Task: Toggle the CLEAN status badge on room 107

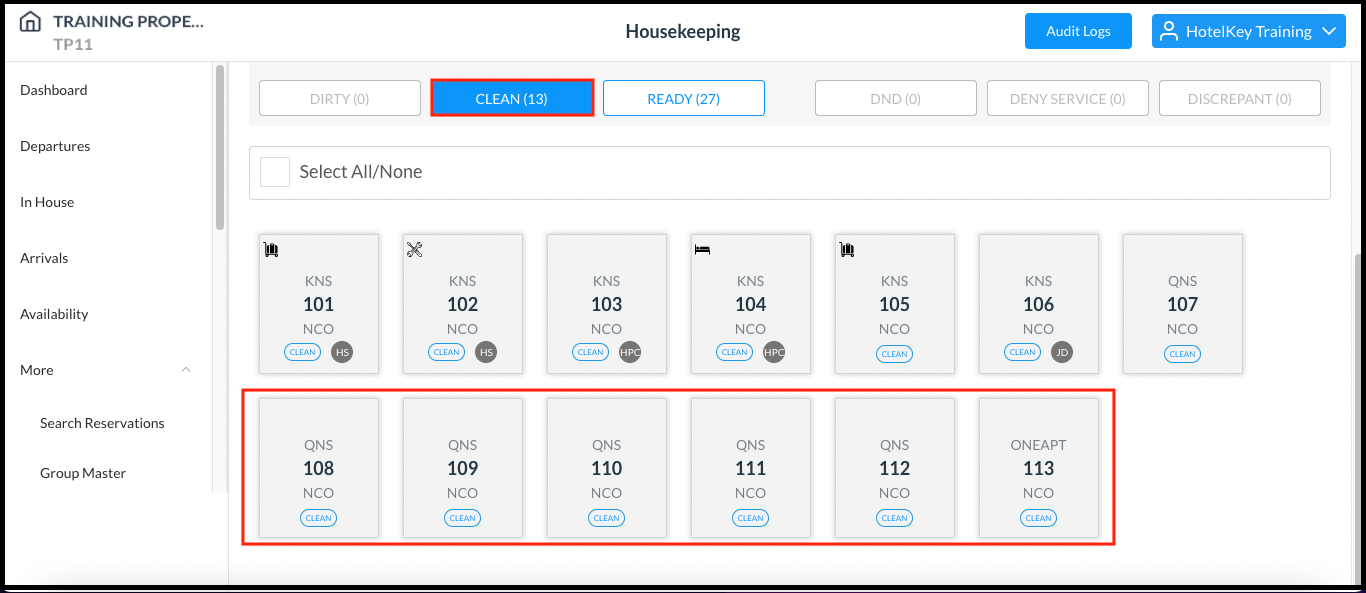Action: point(1182,353)
